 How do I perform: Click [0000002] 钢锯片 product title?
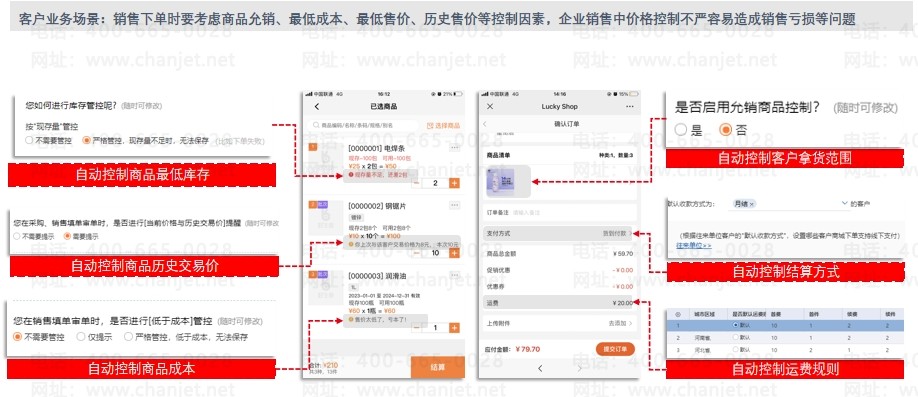click(x=378, y=207)
